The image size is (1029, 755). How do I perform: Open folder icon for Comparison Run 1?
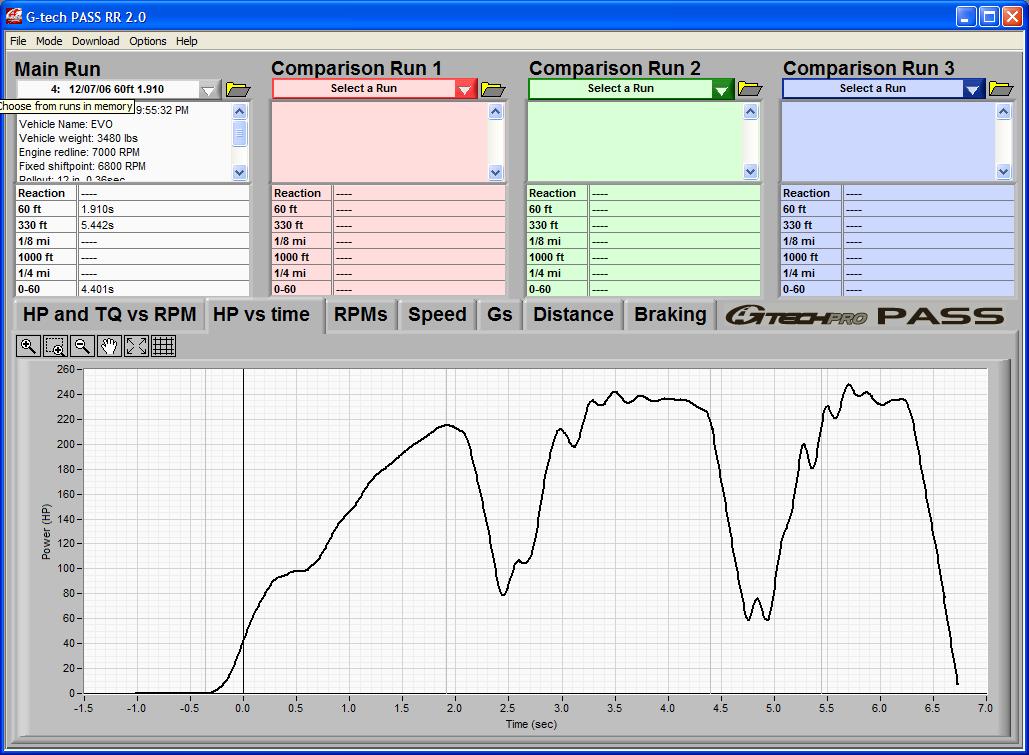493,89
